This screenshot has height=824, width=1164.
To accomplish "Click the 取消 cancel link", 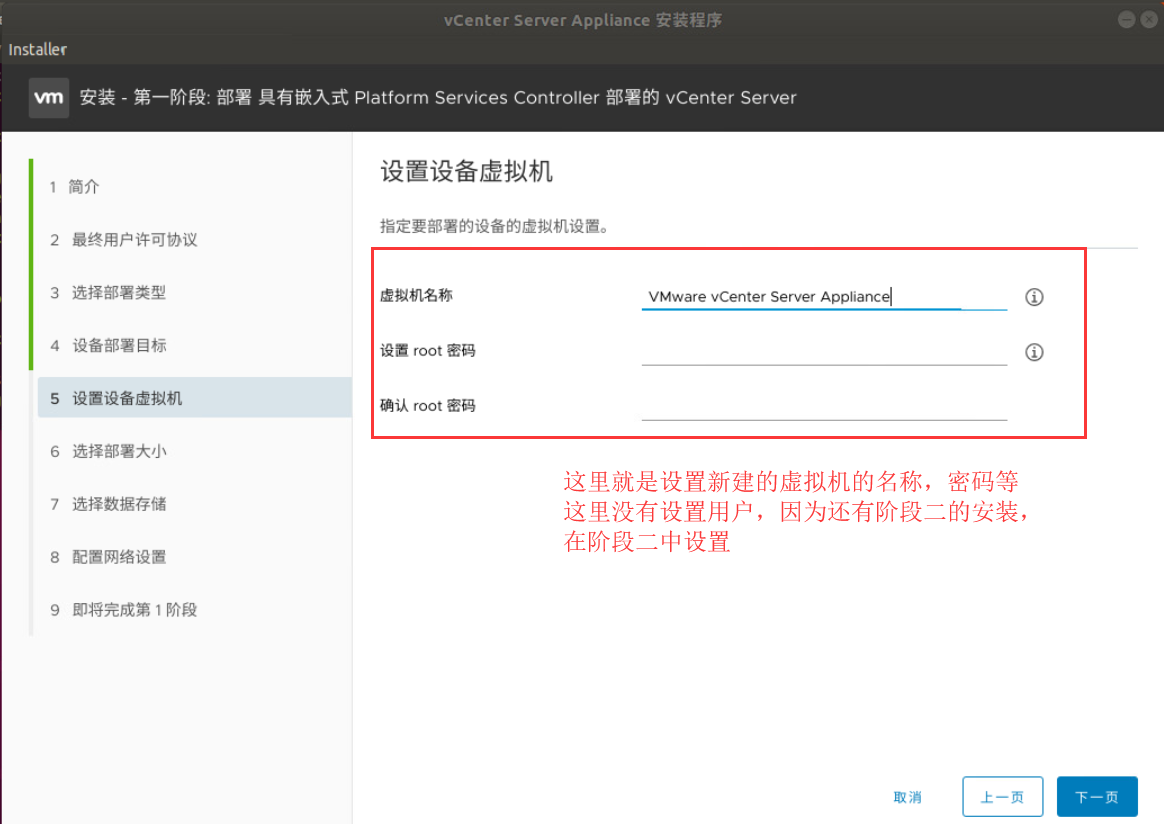I will pyautogui.click(x=908, y=797).
